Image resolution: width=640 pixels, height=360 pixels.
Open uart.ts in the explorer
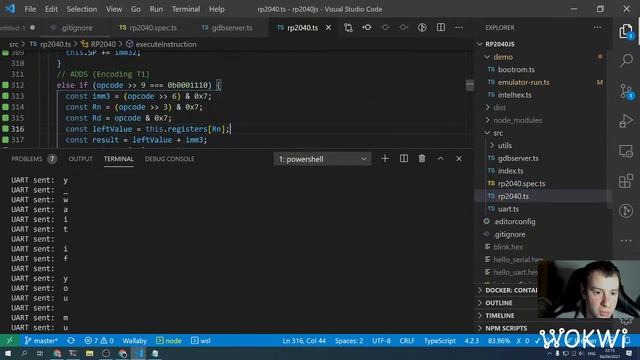[x=508, y=209]
